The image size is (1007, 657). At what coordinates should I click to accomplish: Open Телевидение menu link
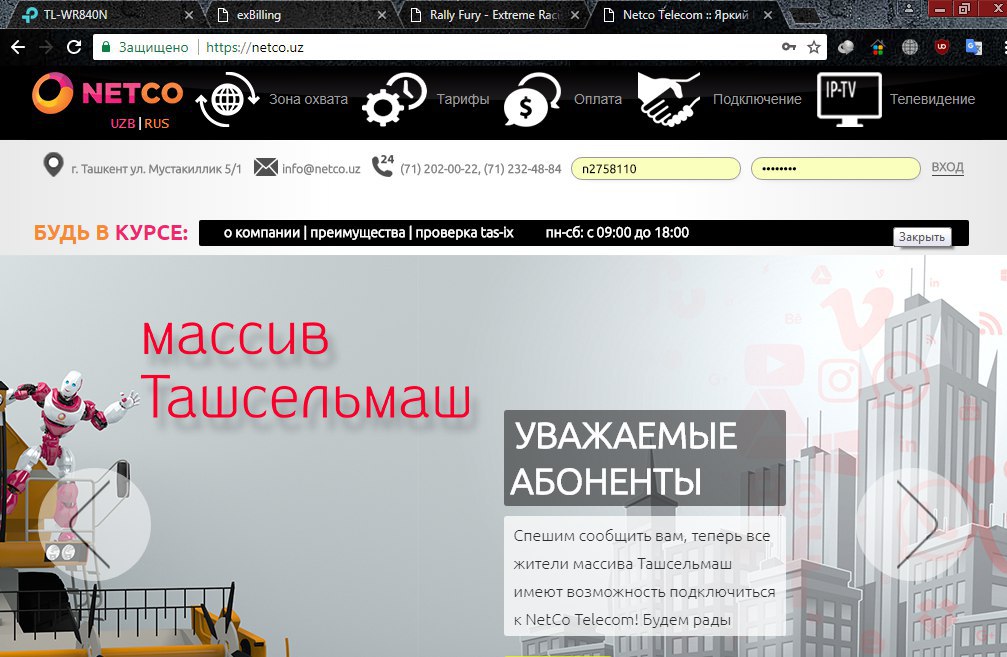(933, 99)
